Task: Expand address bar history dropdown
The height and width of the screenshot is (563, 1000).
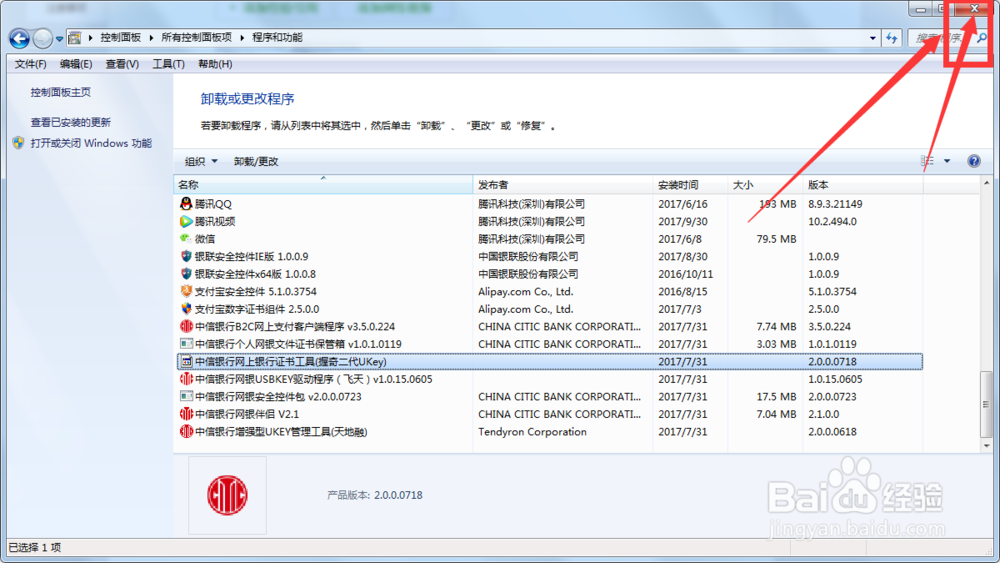Action: [872, 38]
